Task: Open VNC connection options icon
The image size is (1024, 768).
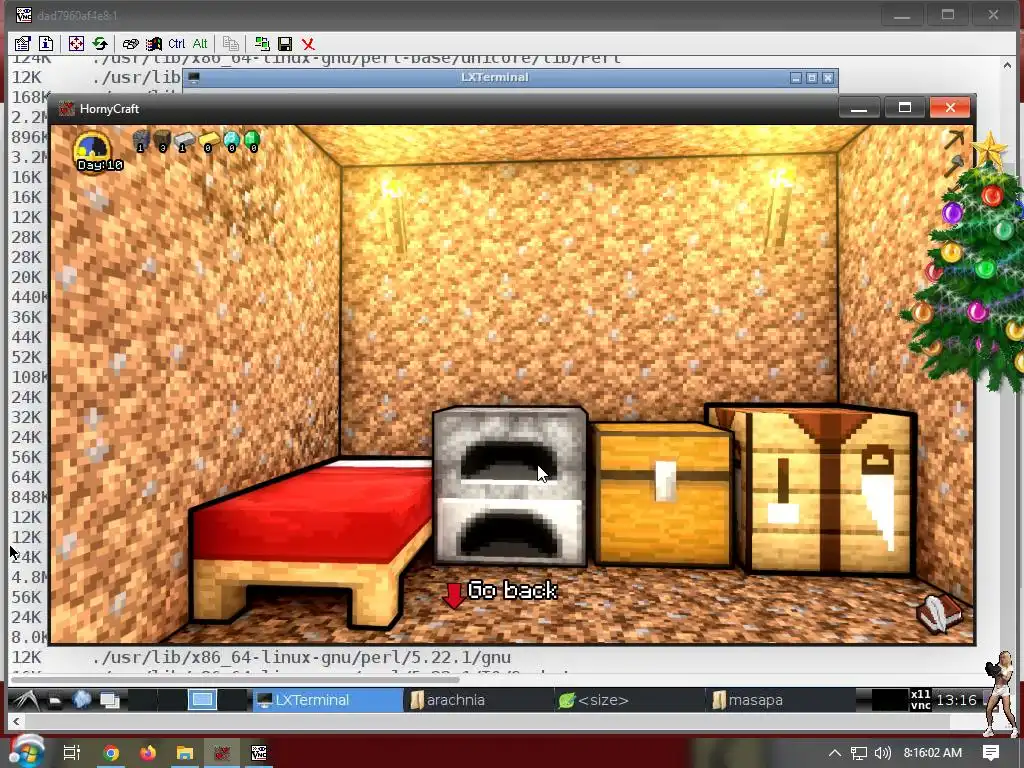Action: (x=22, y=44)
